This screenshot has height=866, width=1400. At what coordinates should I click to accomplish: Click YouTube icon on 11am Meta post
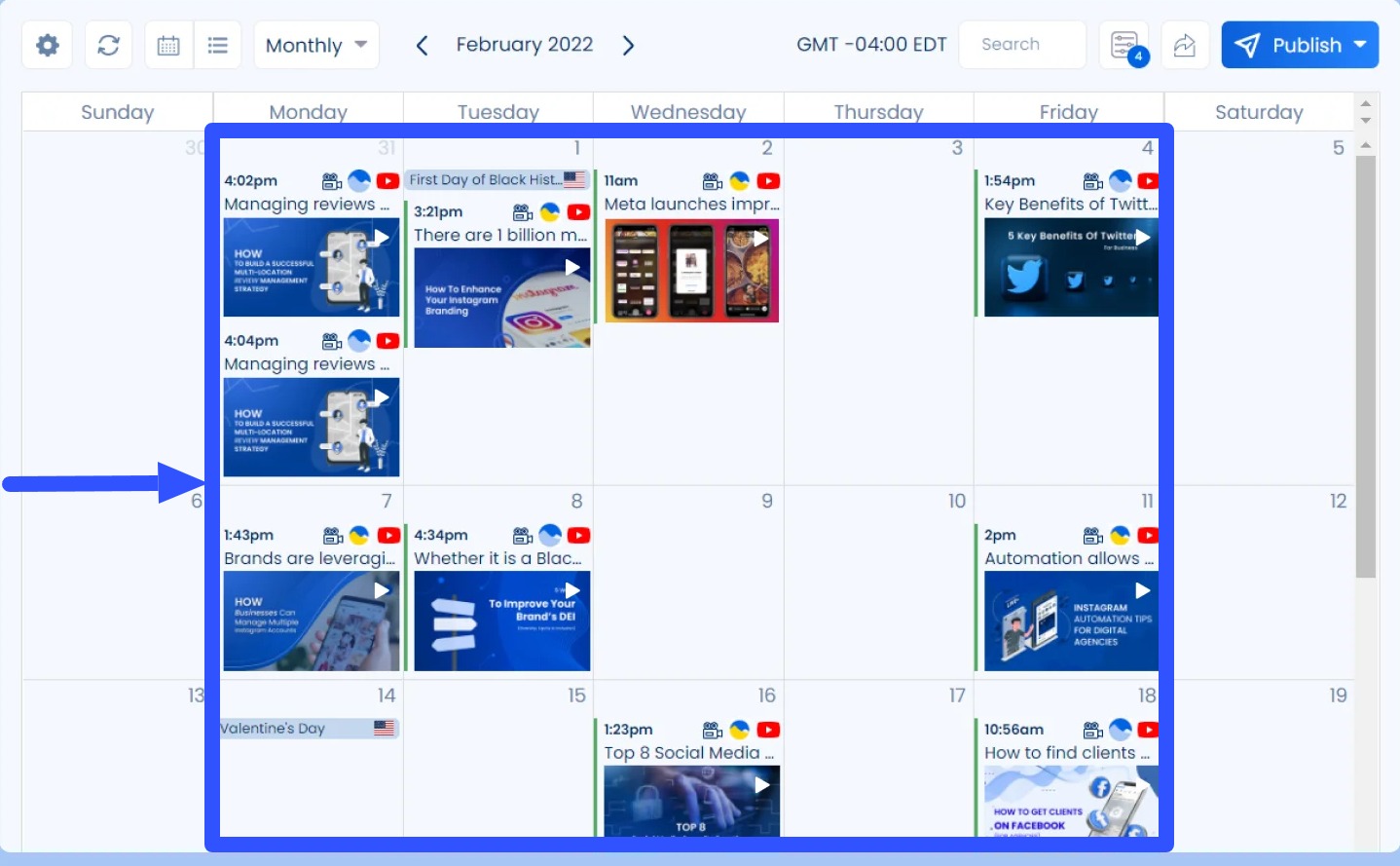click(768, 181)
